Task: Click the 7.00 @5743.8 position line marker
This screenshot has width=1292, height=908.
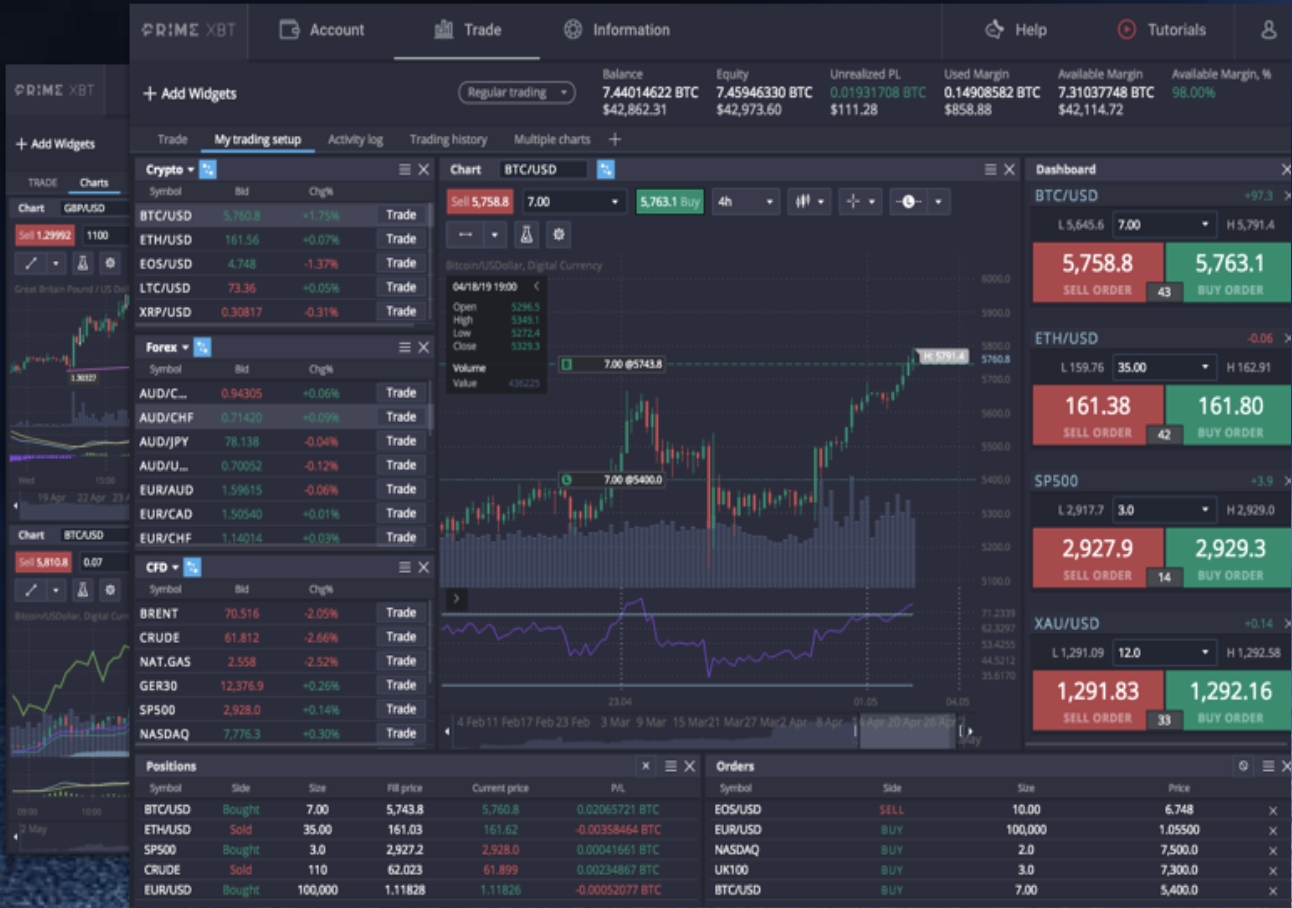Action: [x=611, y=364]
